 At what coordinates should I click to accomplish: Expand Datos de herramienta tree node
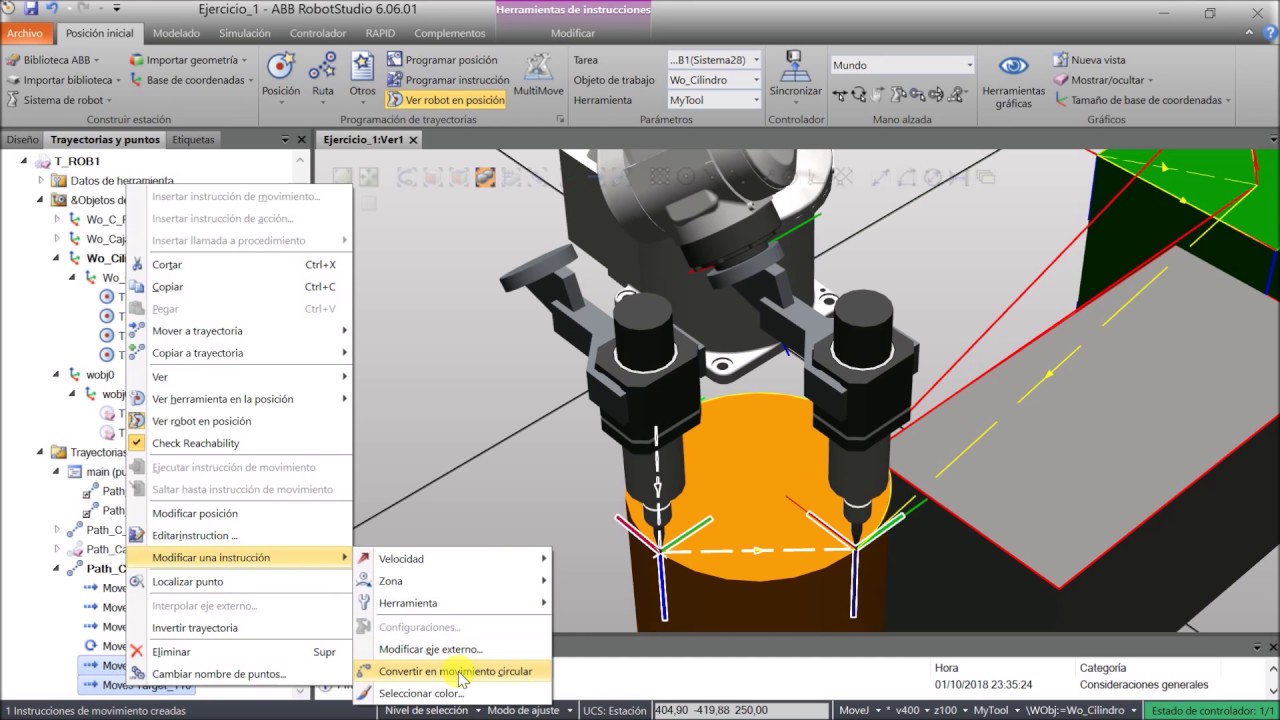41,181
